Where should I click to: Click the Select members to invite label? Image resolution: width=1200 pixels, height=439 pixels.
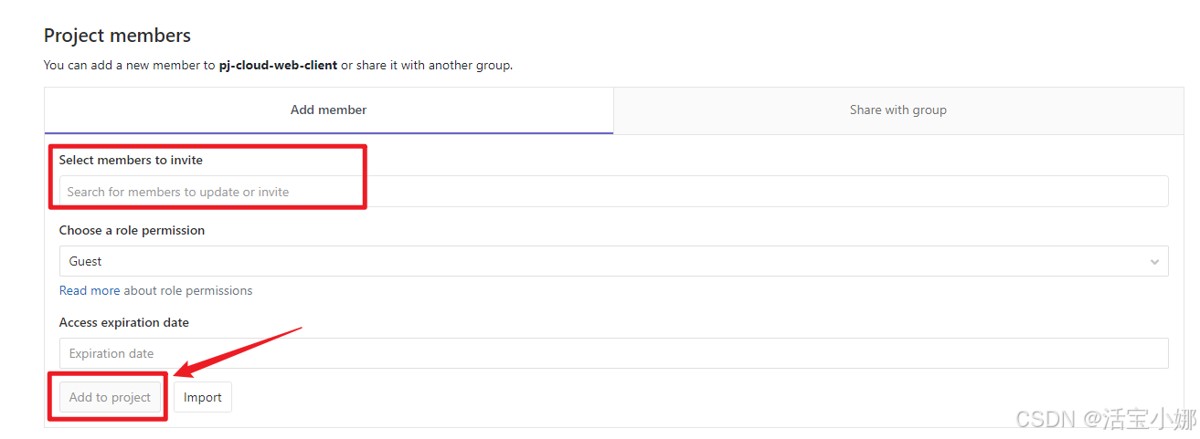point(131,160)
